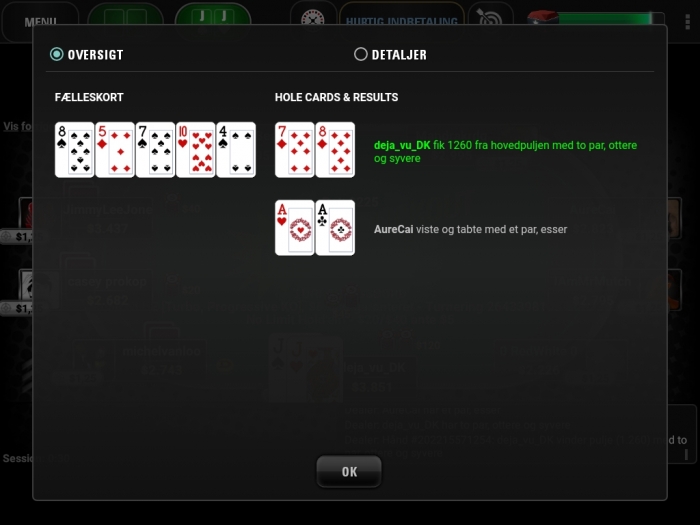Screen dimensions: 700x525
Task: Switch to the table tab showing J J
Action: tap(213, 17)
